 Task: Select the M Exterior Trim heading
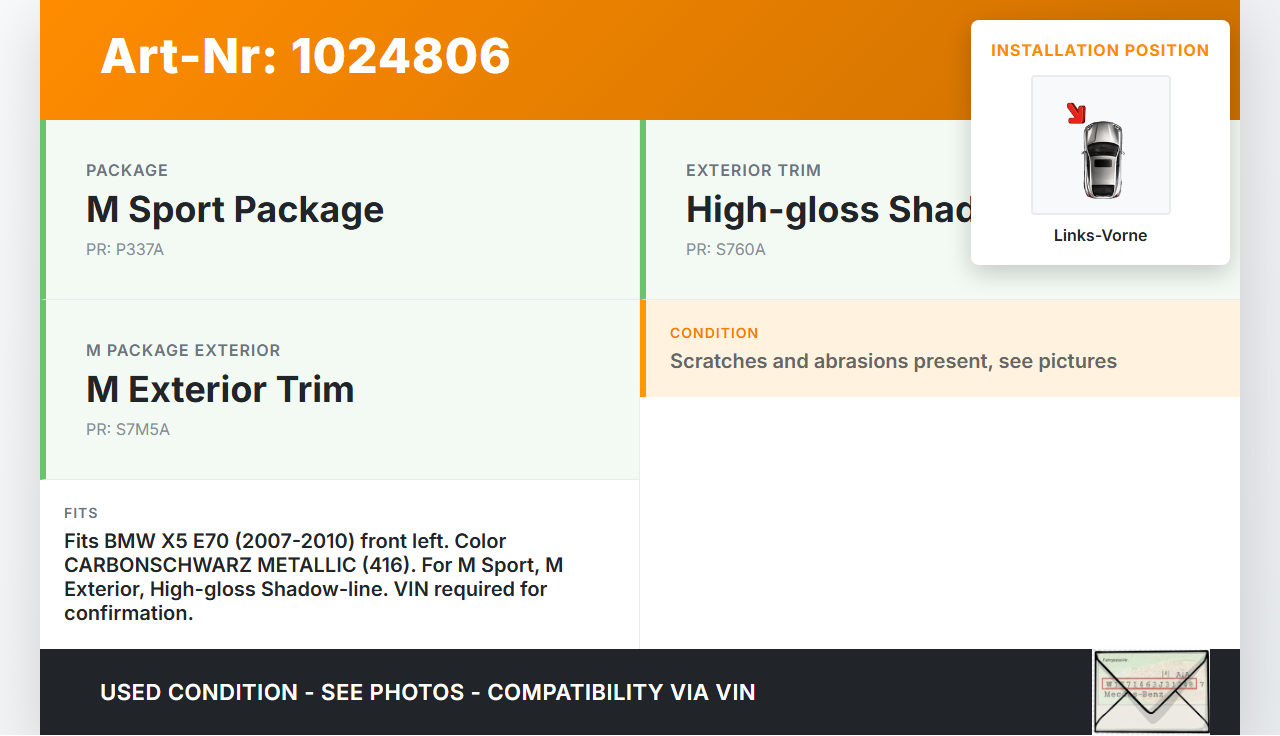pos(220,390)
